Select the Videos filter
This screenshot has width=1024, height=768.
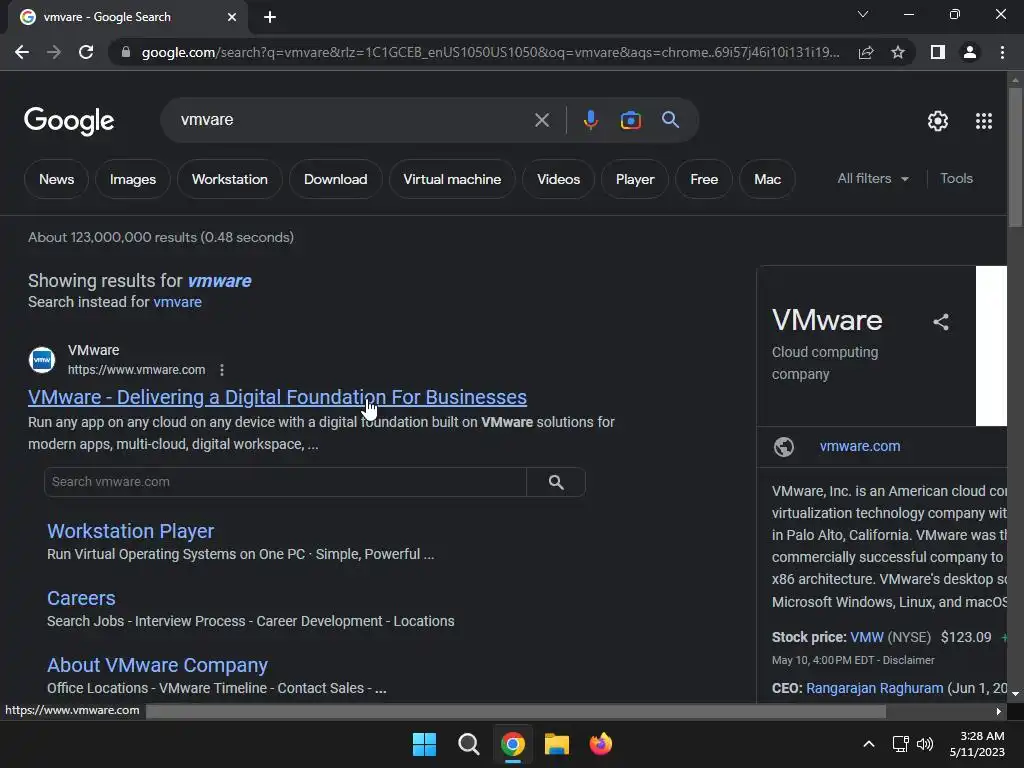(558, 179)
